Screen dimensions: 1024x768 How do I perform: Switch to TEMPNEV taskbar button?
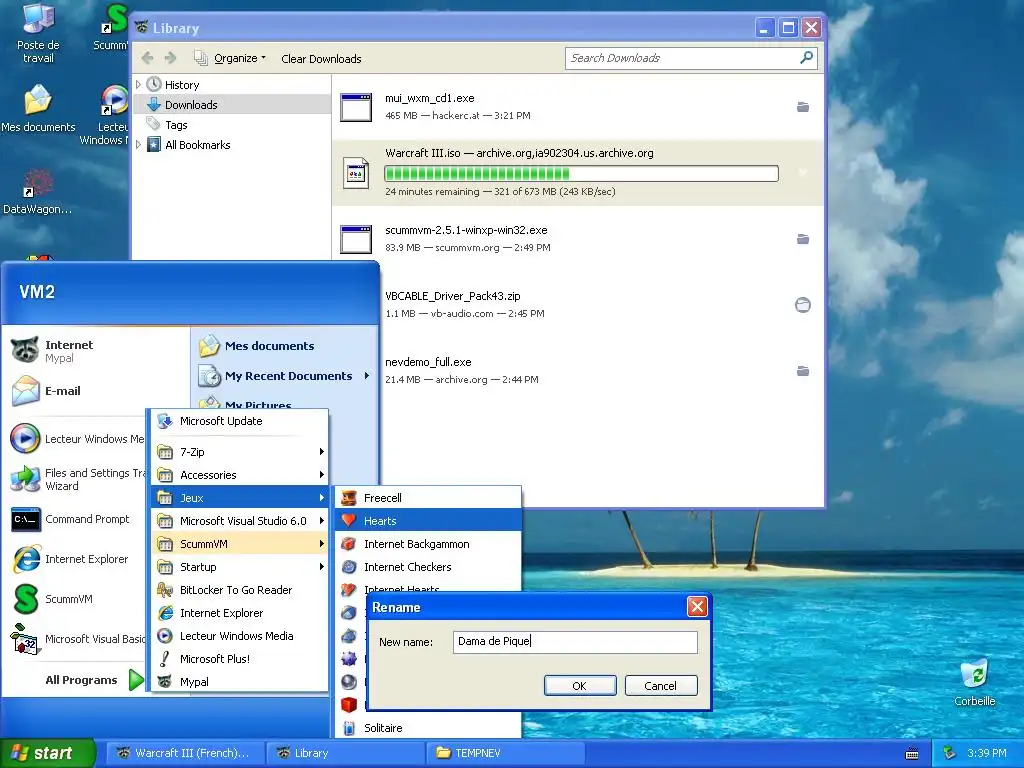click(505, 753)
